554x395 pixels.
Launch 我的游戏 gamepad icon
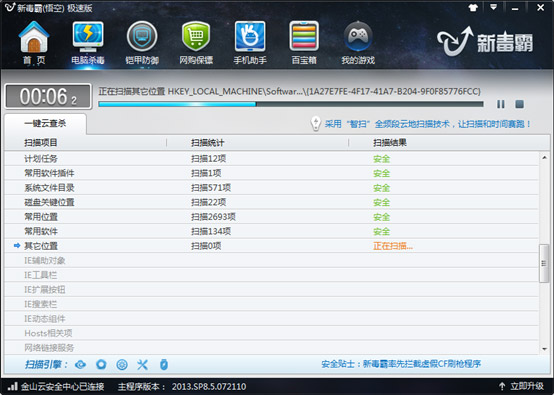tap(358, 42)
